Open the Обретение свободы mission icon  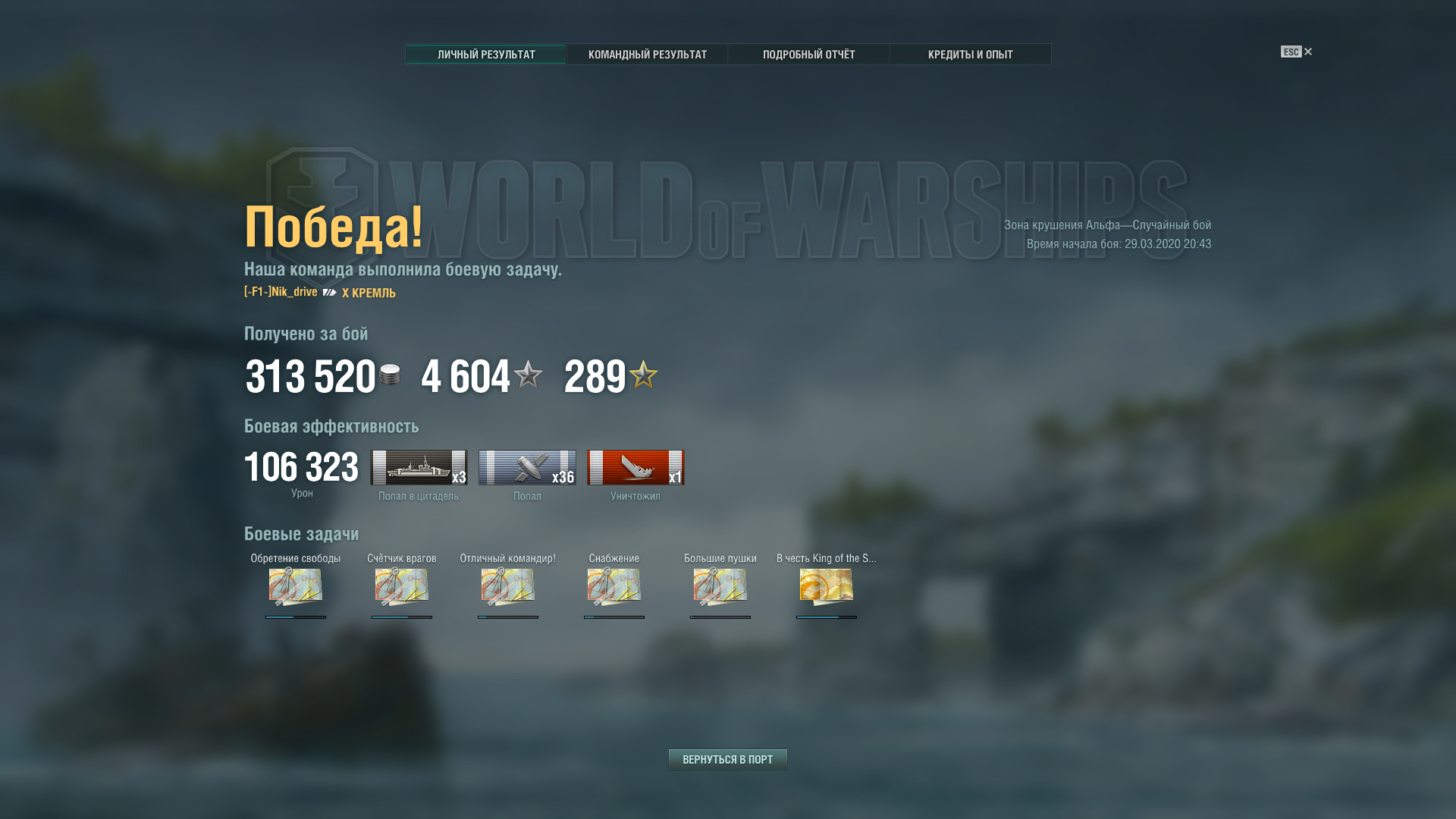coord(296,587)
